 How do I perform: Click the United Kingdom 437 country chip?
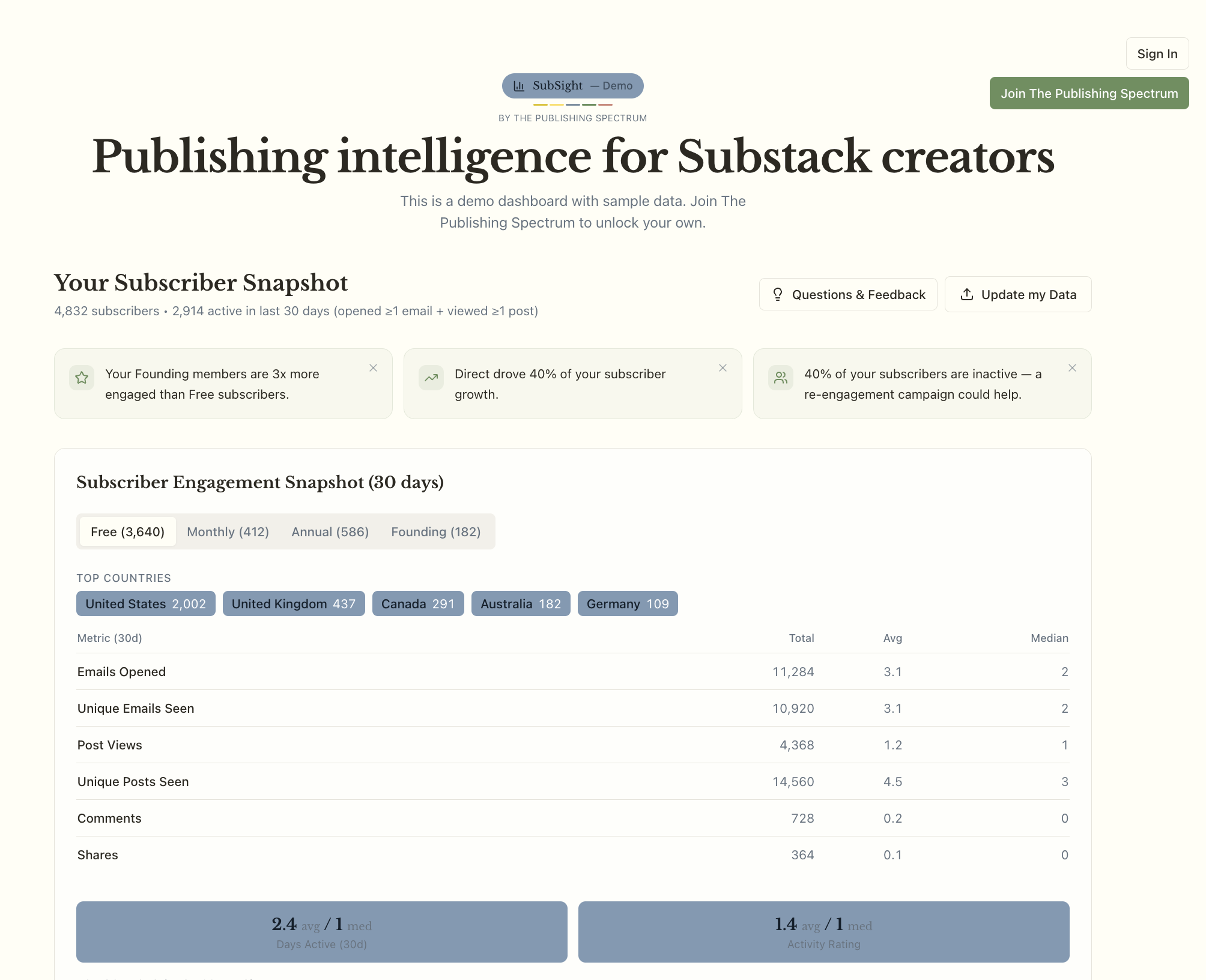[x=294, y=603]
